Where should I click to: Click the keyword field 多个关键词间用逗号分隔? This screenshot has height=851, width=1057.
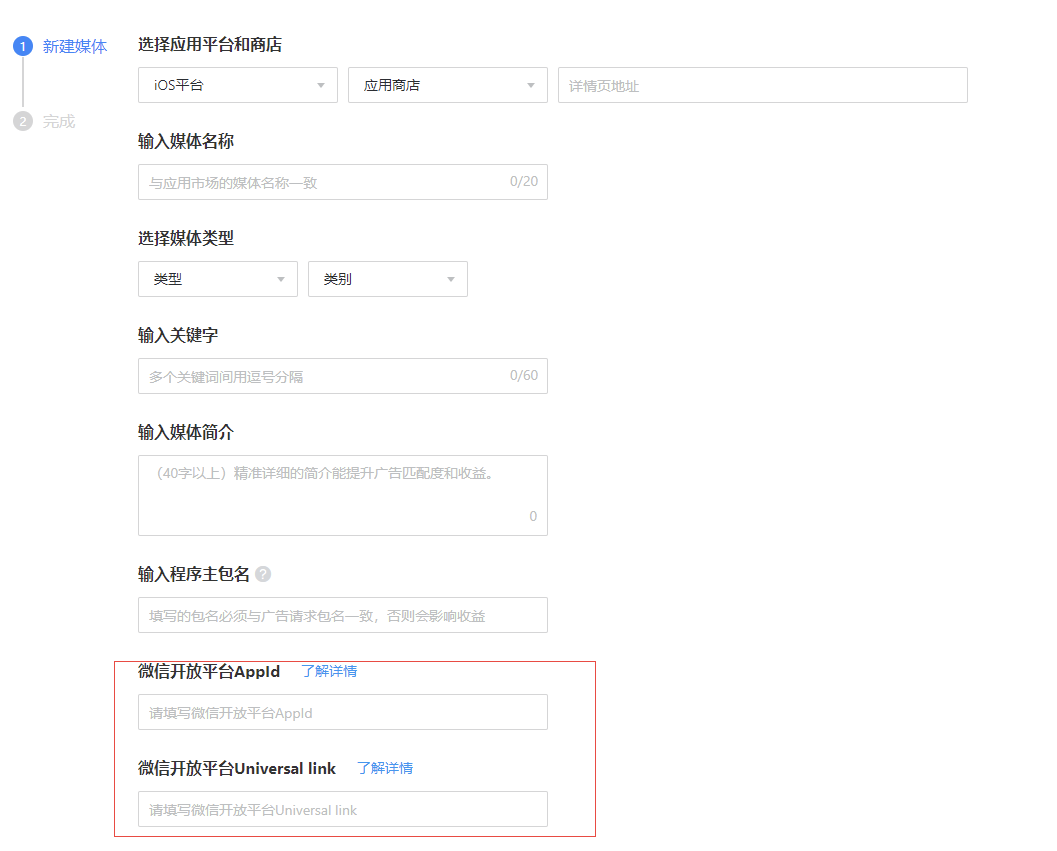pyautogui.click(x=342, y=376)
